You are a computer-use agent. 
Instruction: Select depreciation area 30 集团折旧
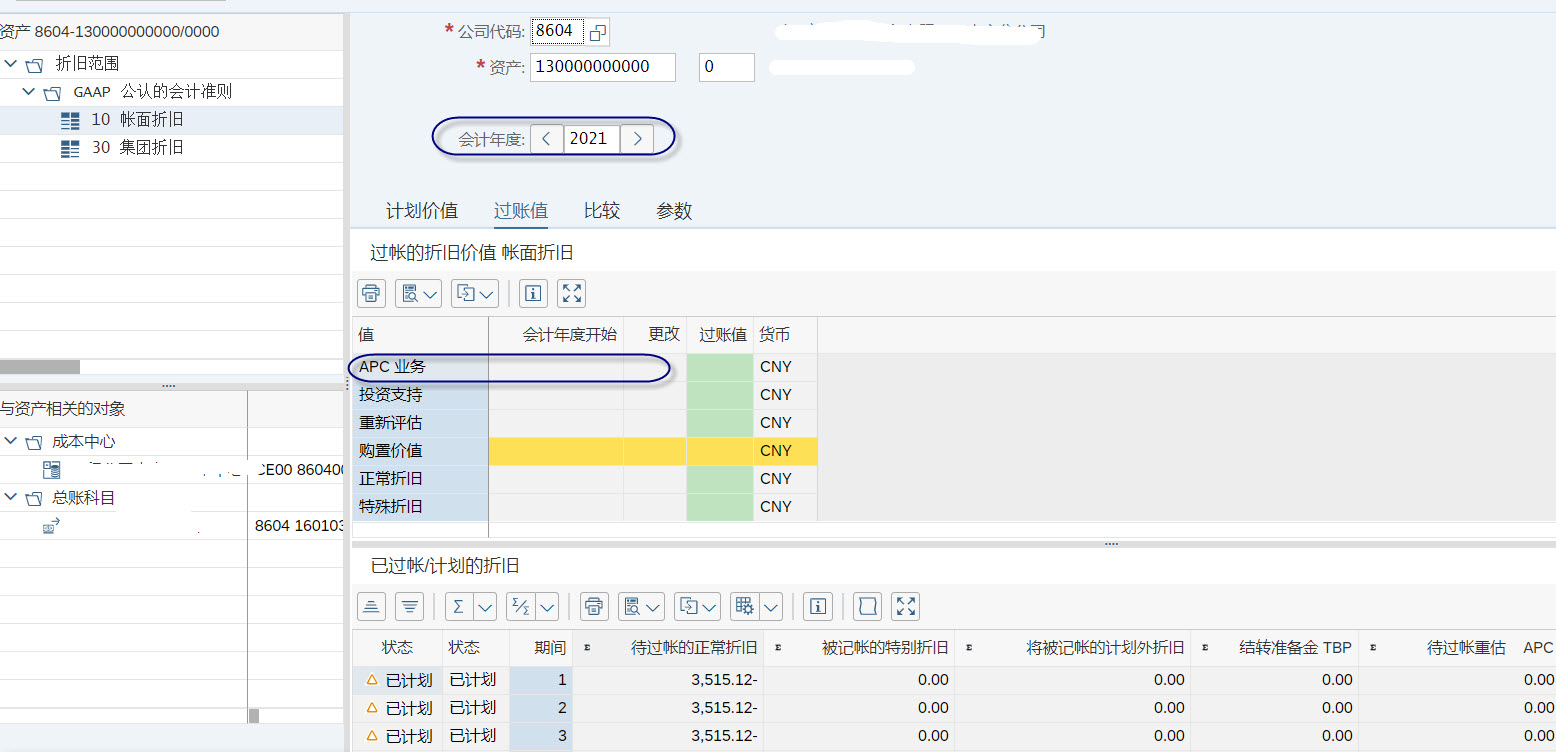[137, 148]
